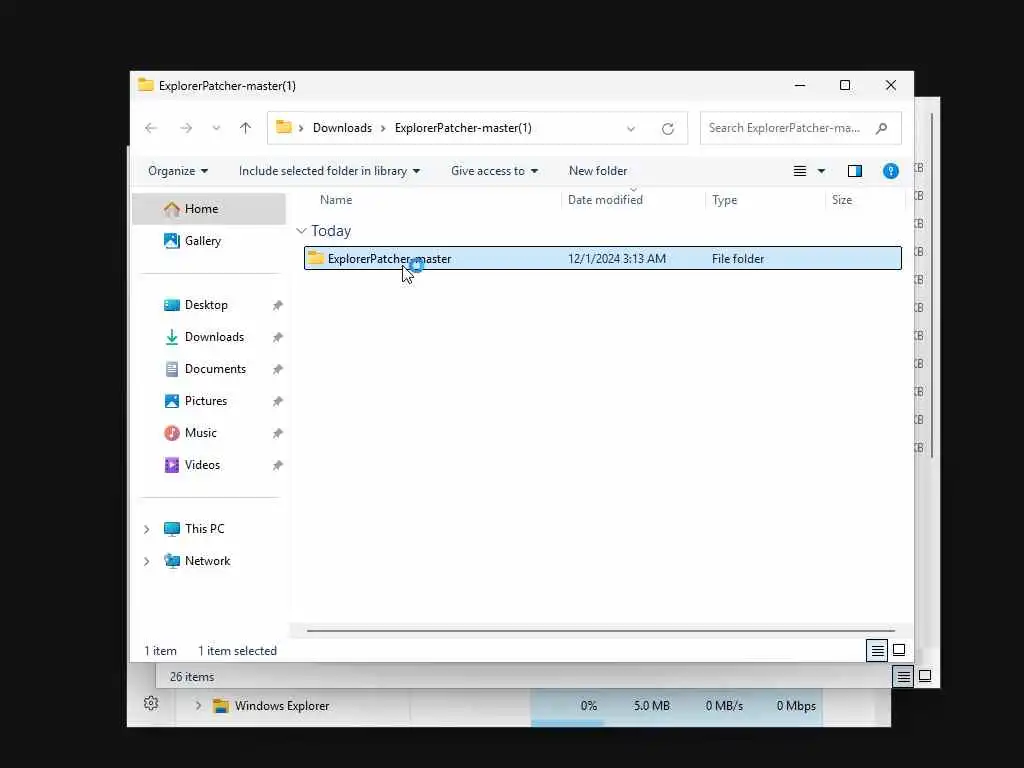Sort by Type column header
This screenshot has height=768, width=1024.
click(724, 200)
